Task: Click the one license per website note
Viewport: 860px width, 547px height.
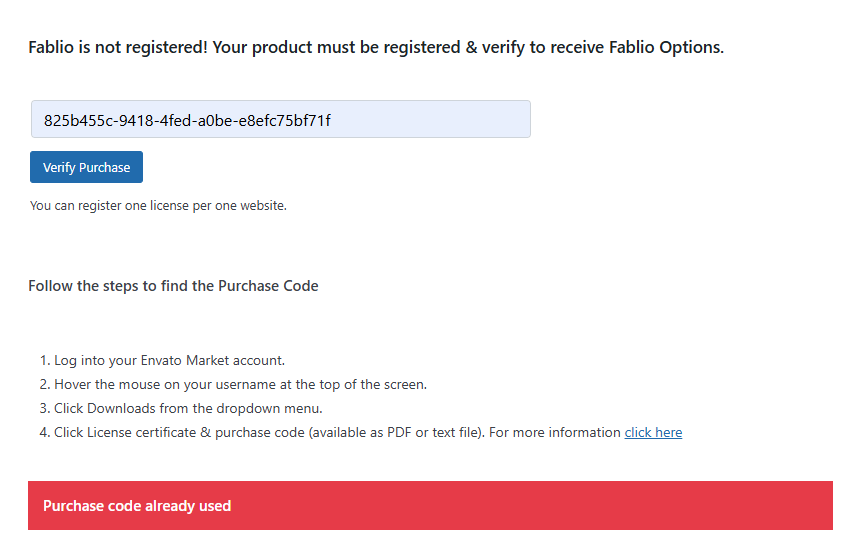Action: 158,206
